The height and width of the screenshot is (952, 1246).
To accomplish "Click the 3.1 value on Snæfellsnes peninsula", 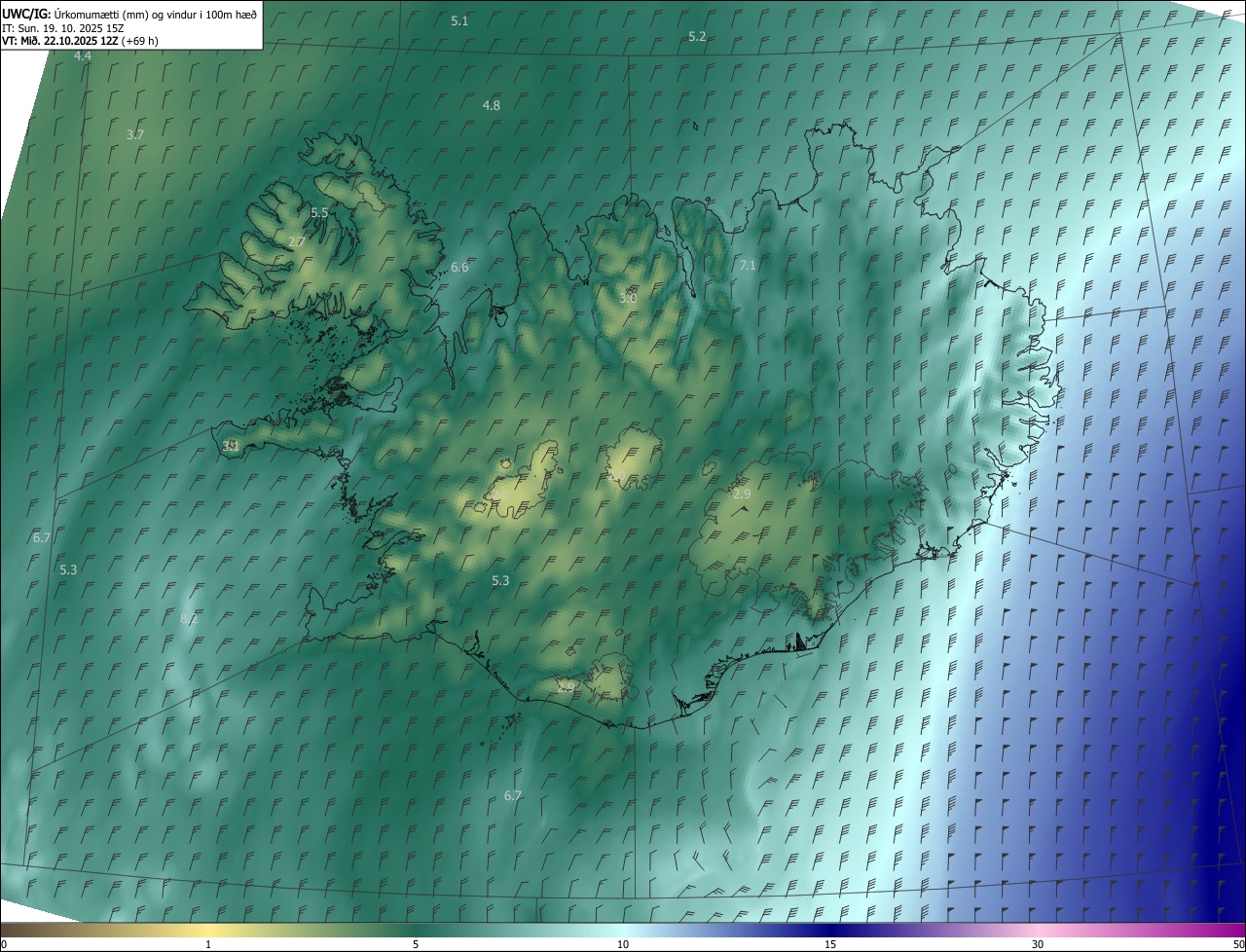I will coord(231,446).
